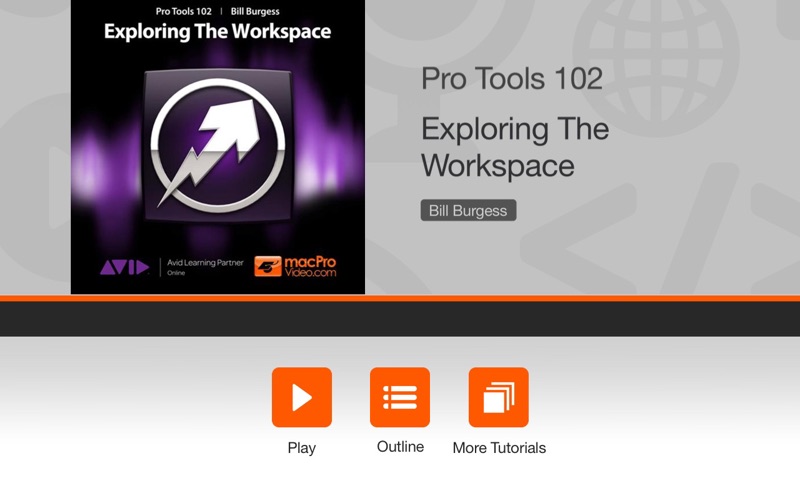The height and width of the screenshot is (500, 800).
Task: Click the large 'Exploring The Workspace' heading beside cover
Action: (x=515, y=147)
